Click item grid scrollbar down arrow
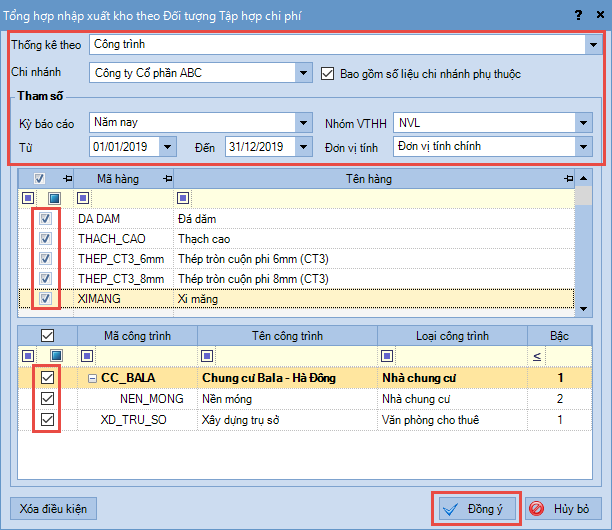This screenshot has height=530, width=612. click(x=584, y=309)
